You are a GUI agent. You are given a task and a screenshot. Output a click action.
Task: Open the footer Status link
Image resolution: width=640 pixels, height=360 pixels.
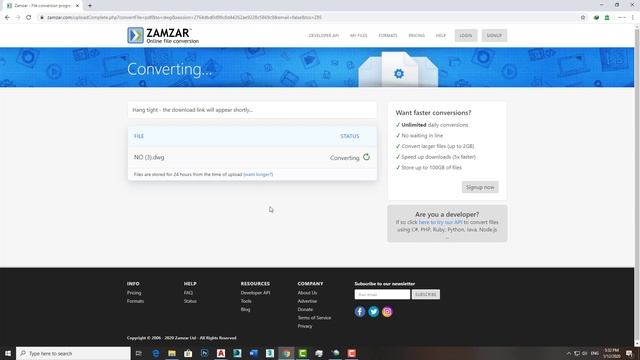click(190, 301)
